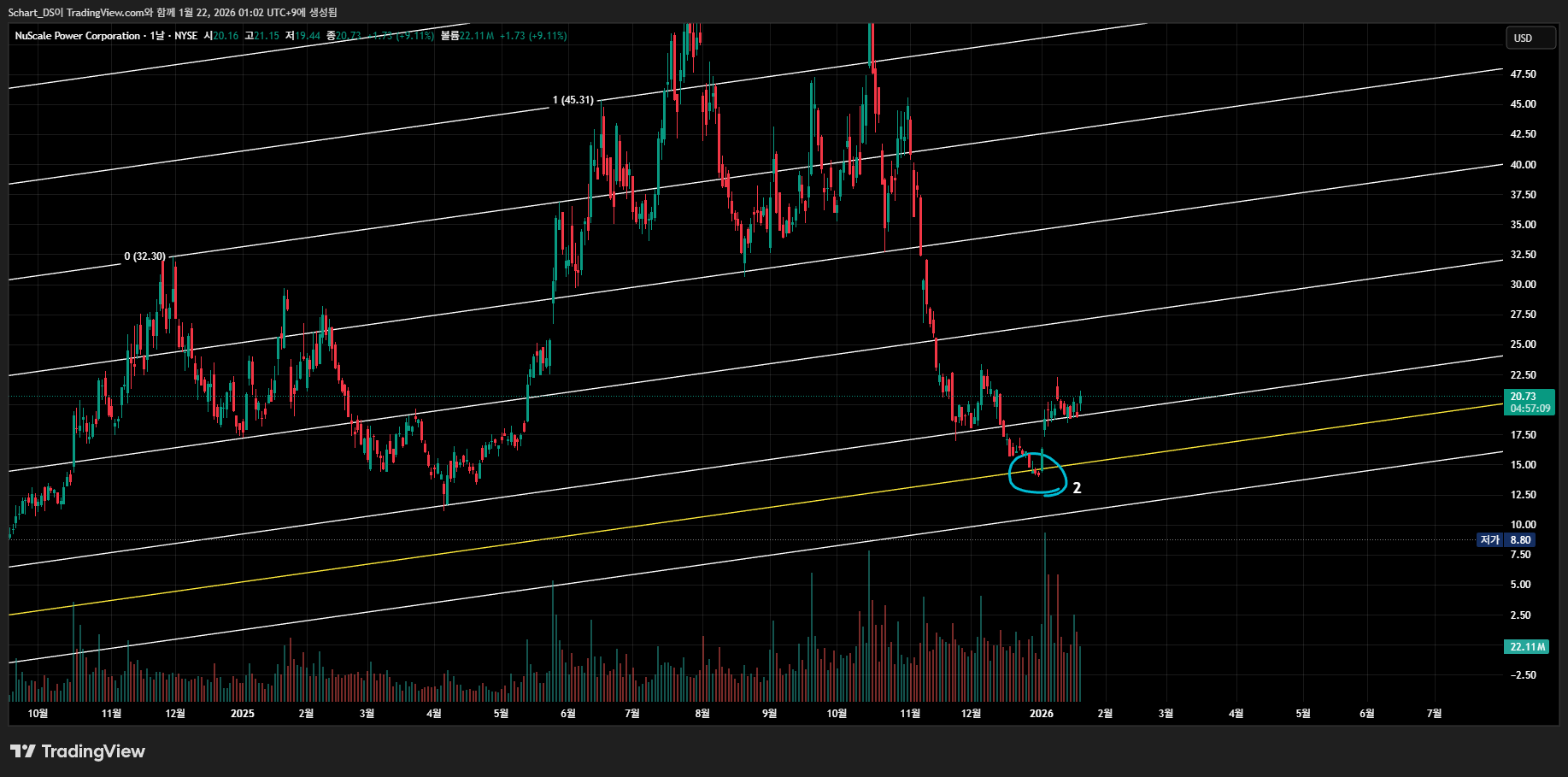Click the 40.00 price axis label
This screenshot has width=1568, height=777.
[1523, 165]
